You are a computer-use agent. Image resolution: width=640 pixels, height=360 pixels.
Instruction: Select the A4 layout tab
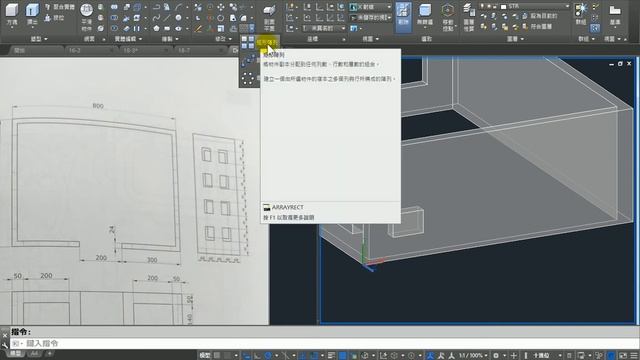pos(34,353)
